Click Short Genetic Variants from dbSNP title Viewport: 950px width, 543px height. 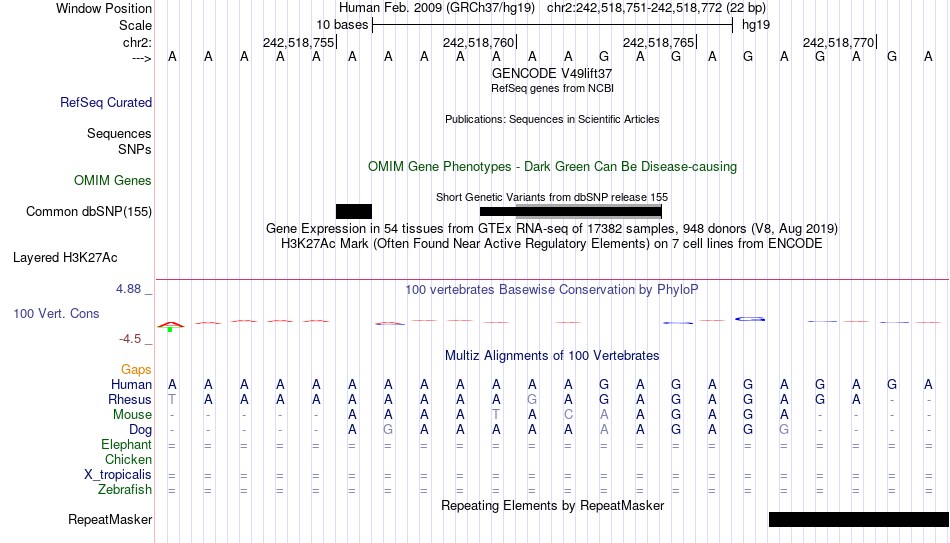click(x=552, y=198)
